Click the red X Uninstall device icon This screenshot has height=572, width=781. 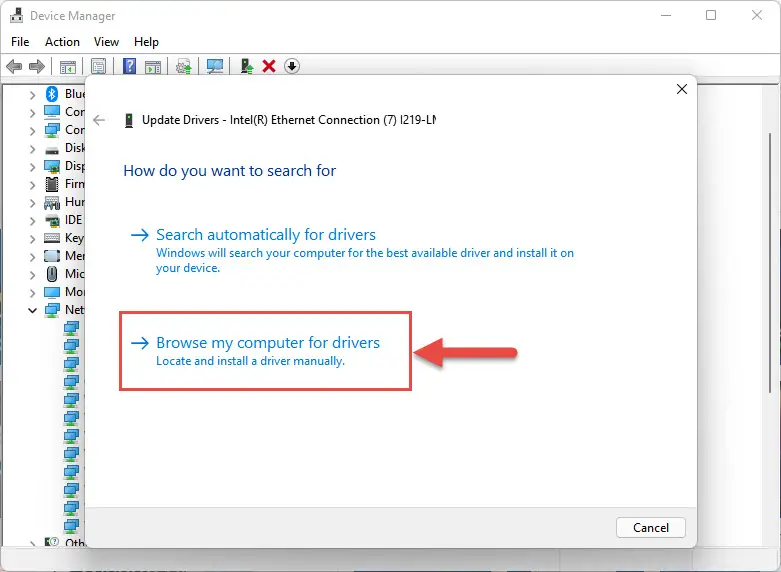(x=269, y=66)
